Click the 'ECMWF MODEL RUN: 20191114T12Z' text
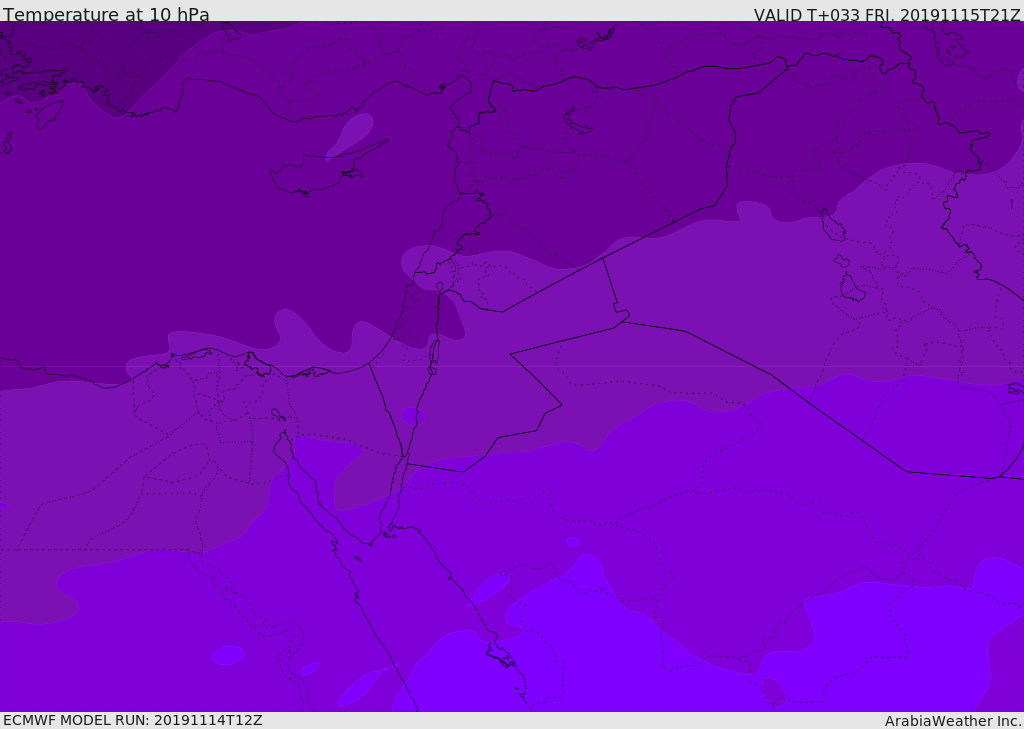Image resolution: width=1024 pixels, height=729 pixels. (x=133, y=720)
